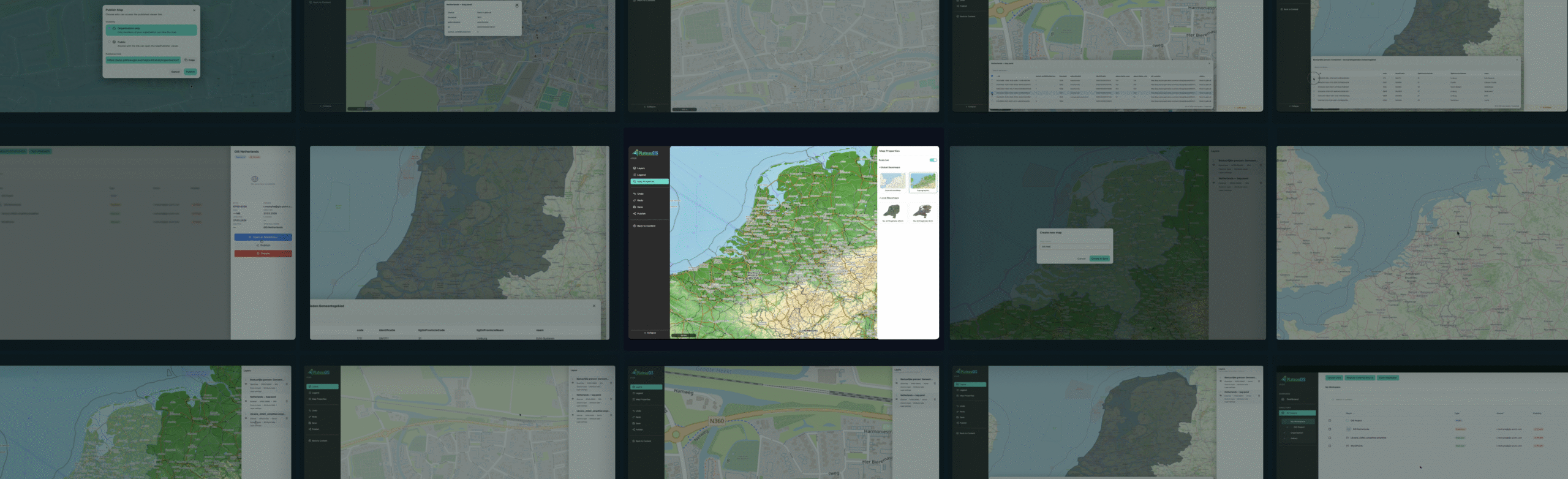This screenshot has height=479, width=1568.
Task: Copy the published link
Action: tap(190, 60)
